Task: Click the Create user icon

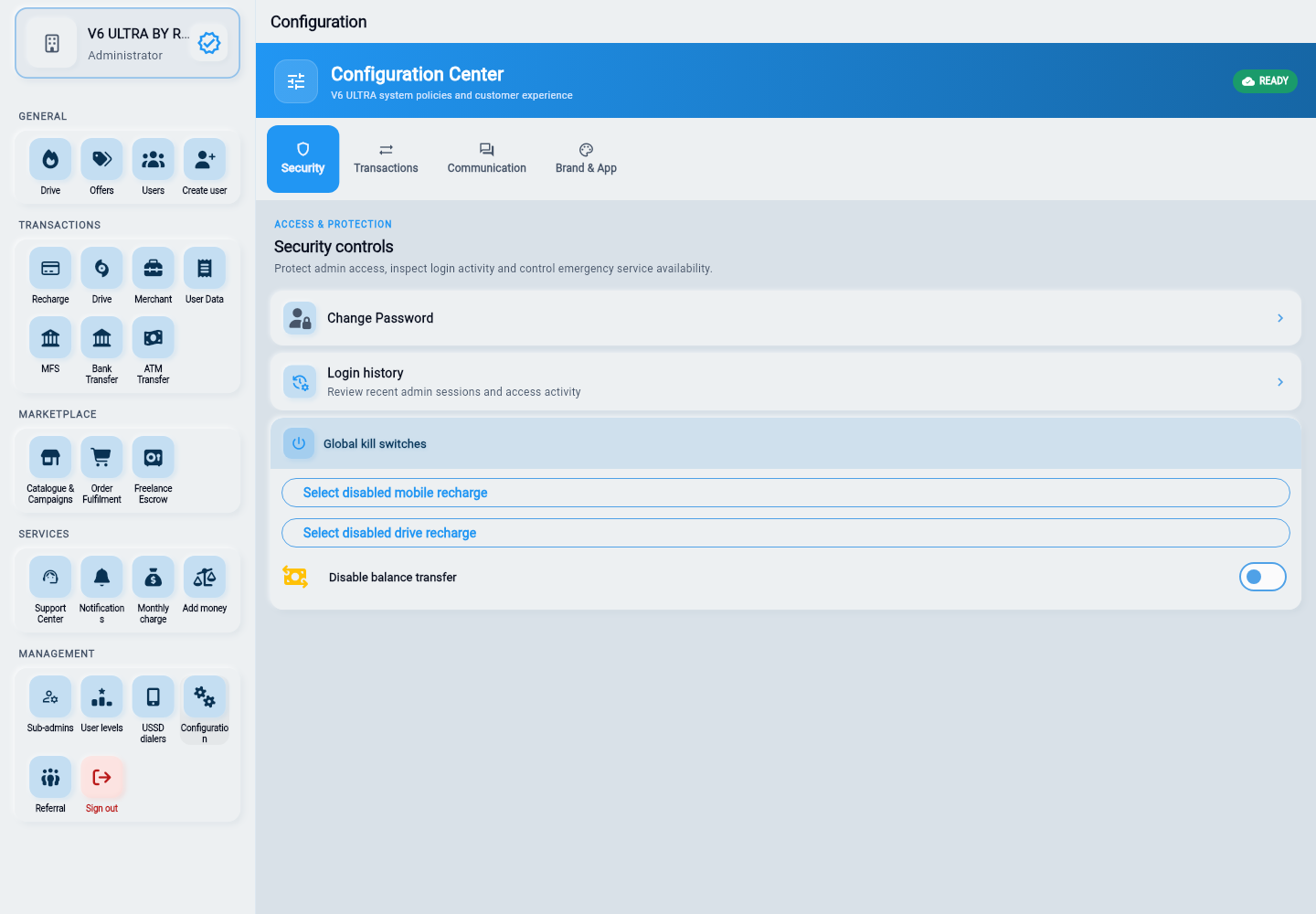Action: (205, 160)
